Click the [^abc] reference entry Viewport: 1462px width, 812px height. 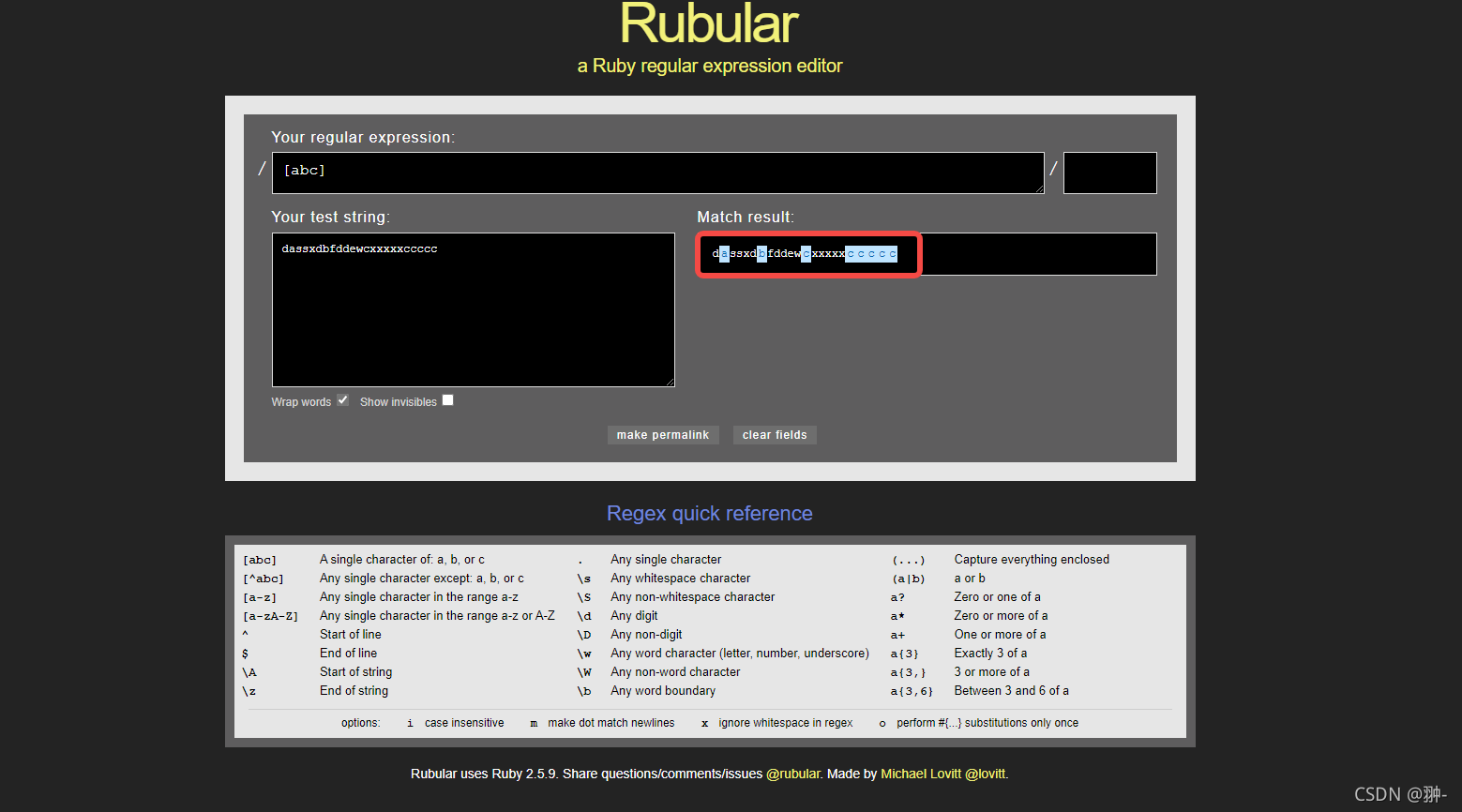pyautogui.click(x=264, y=579)
